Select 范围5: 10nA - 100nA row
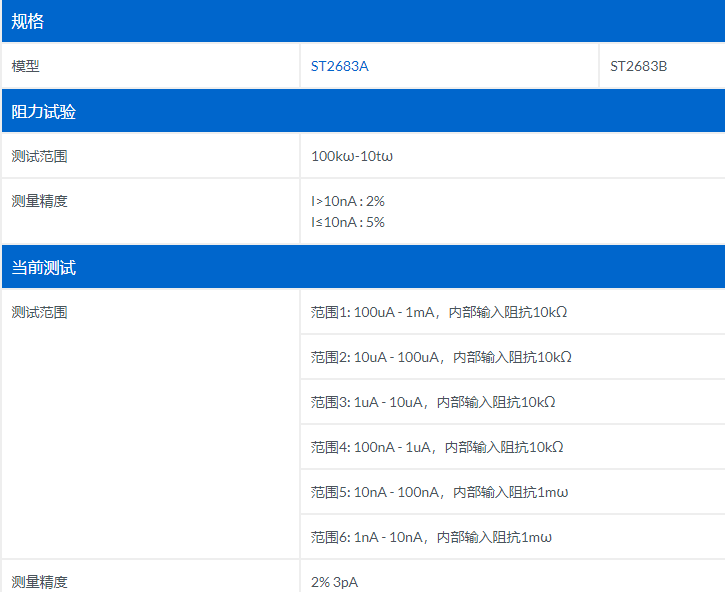Viewport: 725px width, 592px height. pyautogui.click(x=513, y=492)
